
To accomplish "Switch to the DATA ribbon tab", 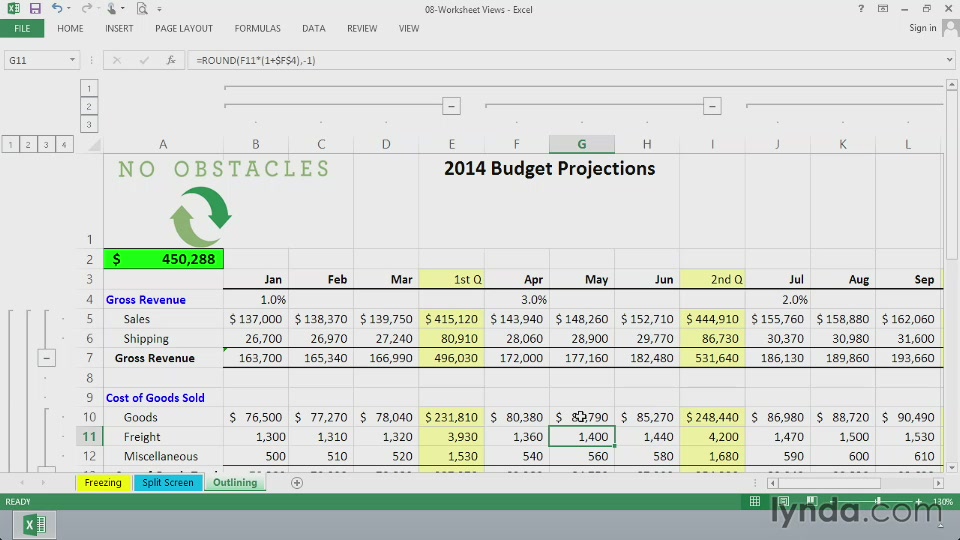I will pos(313,29).
